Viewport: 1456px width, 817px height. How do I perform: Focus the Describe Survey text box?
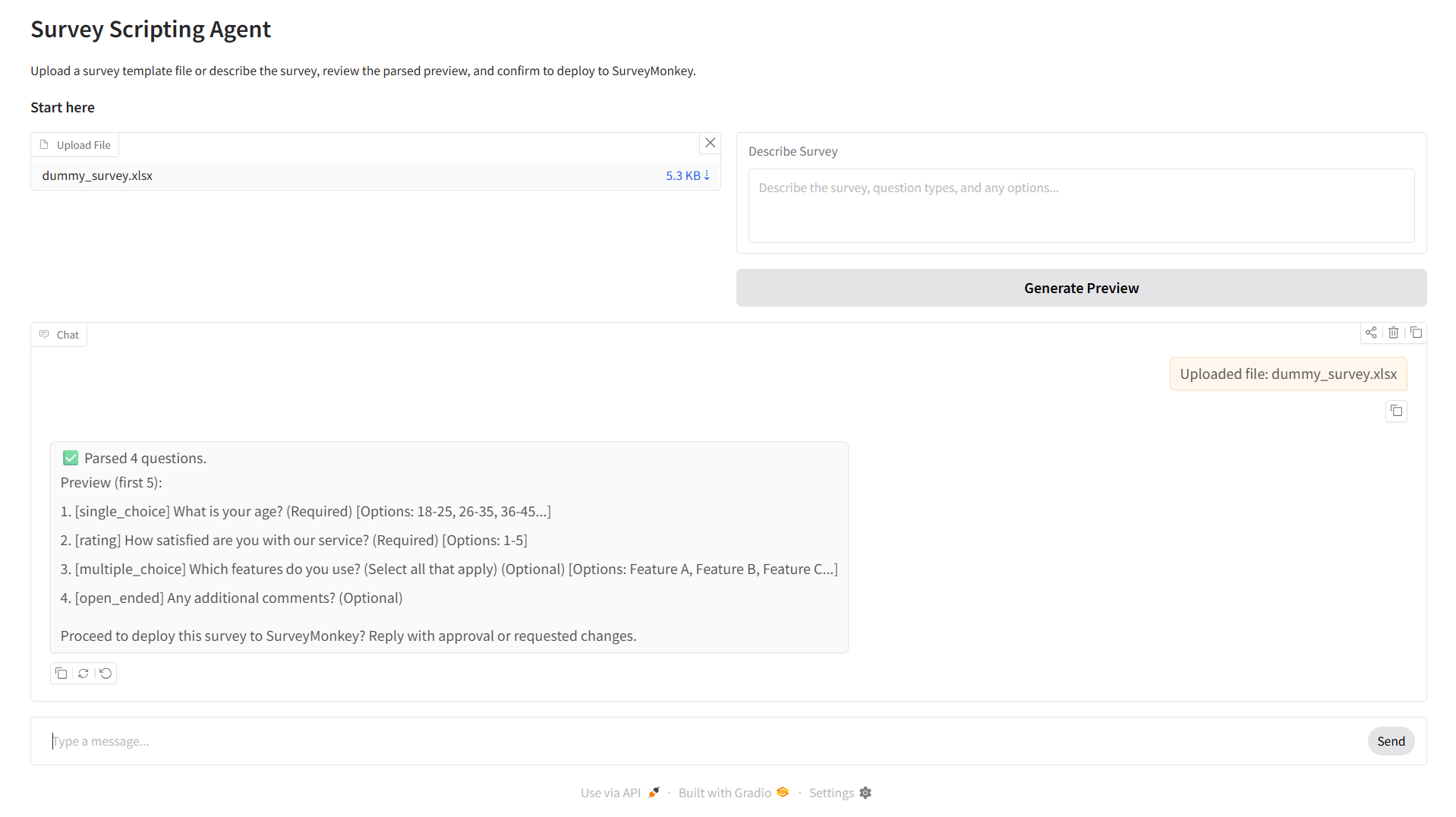1080,205
